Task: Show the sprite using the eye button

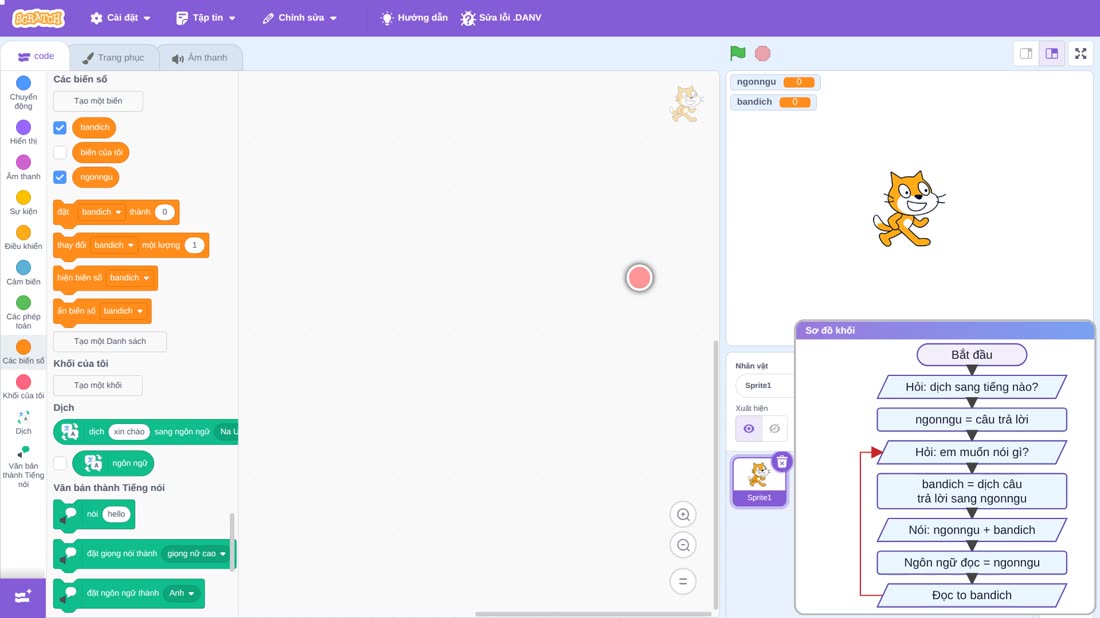Action: pyautogui.click(x=749, y=429)
